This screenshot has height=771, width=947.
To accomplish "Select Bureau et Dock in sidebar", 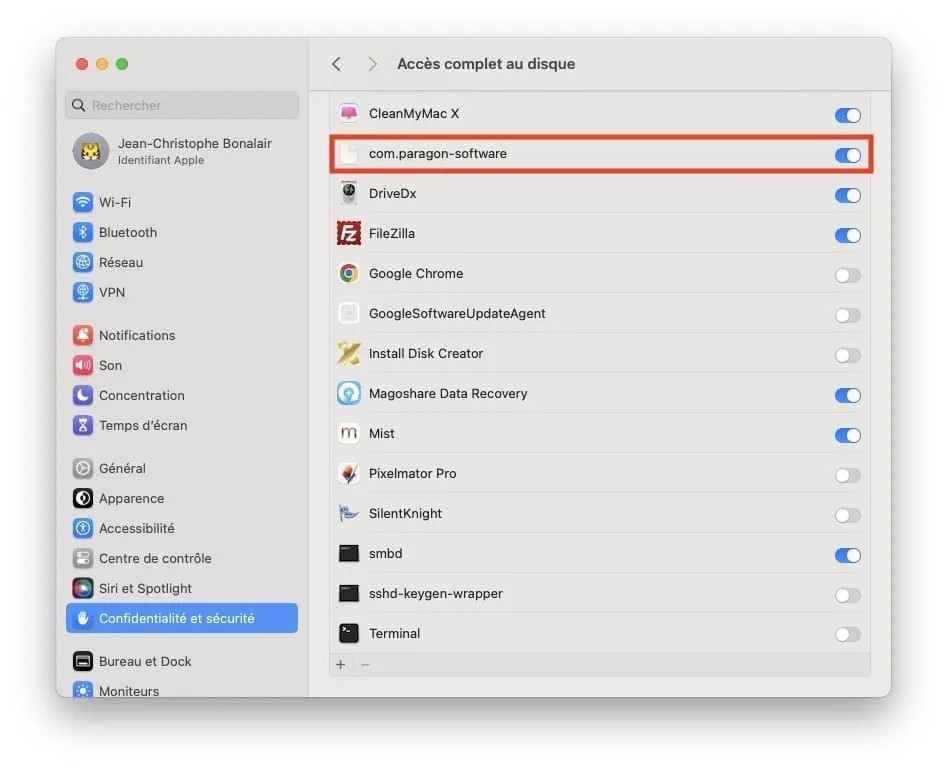I will pyautogui.click(x=145, y=661).
